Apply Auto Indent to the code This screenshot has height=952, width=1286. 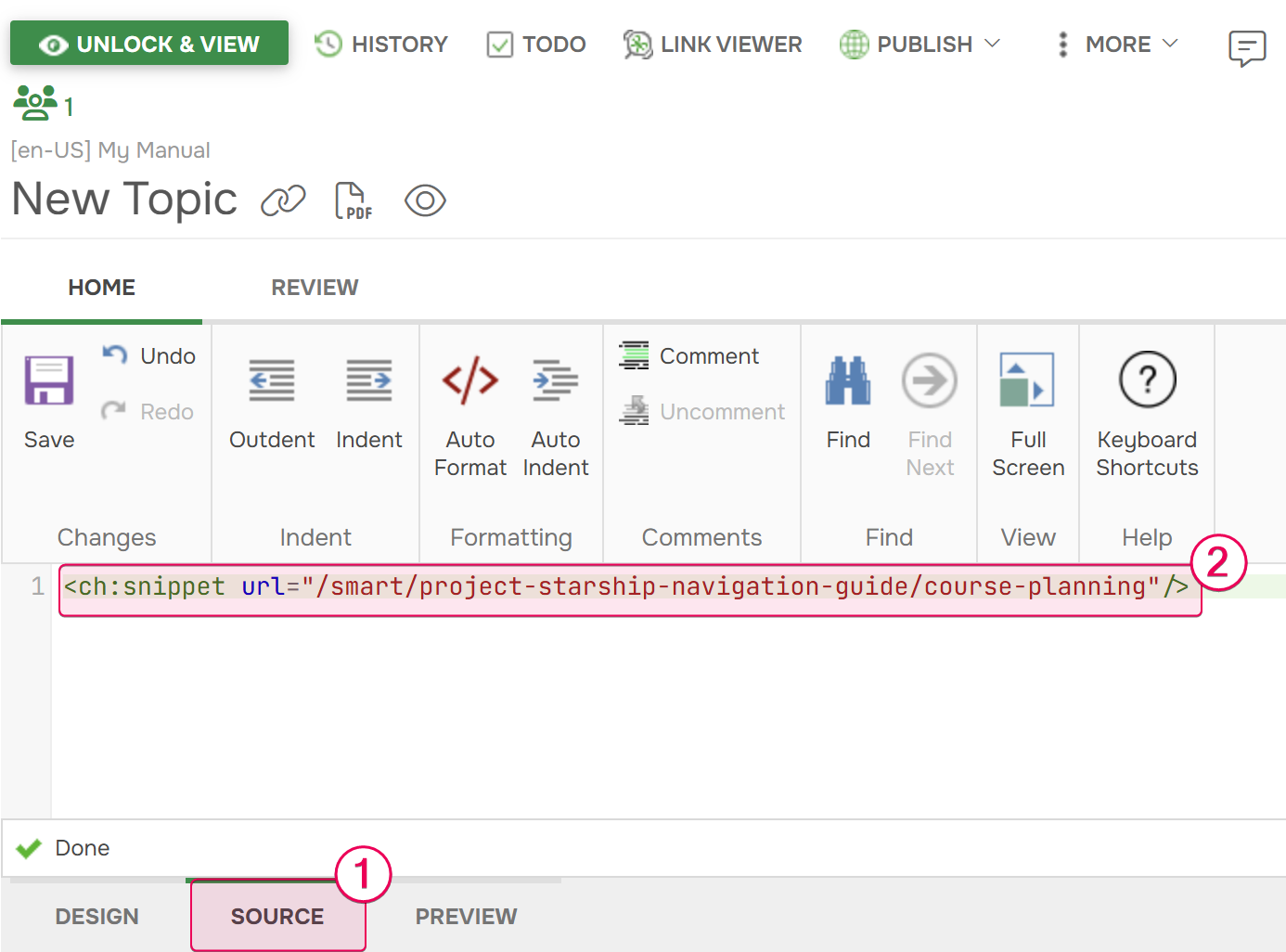pos(555,408)
